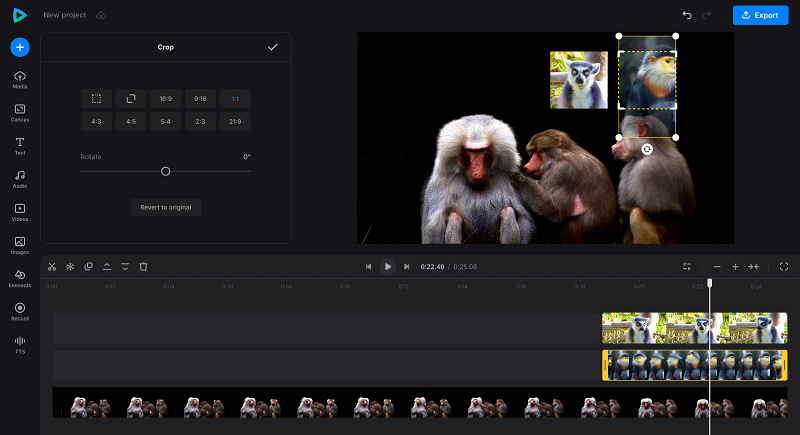Open the Audio sidebar panel
This screenshot has height=435, width=800.
point(20,180)
